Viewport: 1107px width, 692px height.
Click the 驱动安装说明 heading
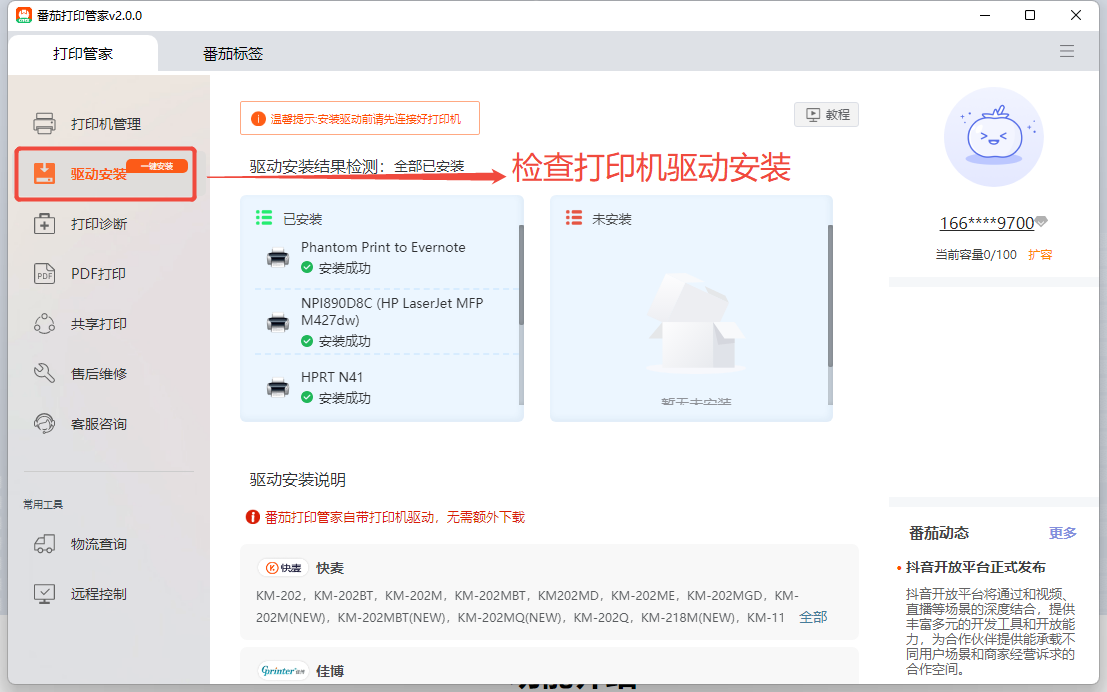pos(298,480)
